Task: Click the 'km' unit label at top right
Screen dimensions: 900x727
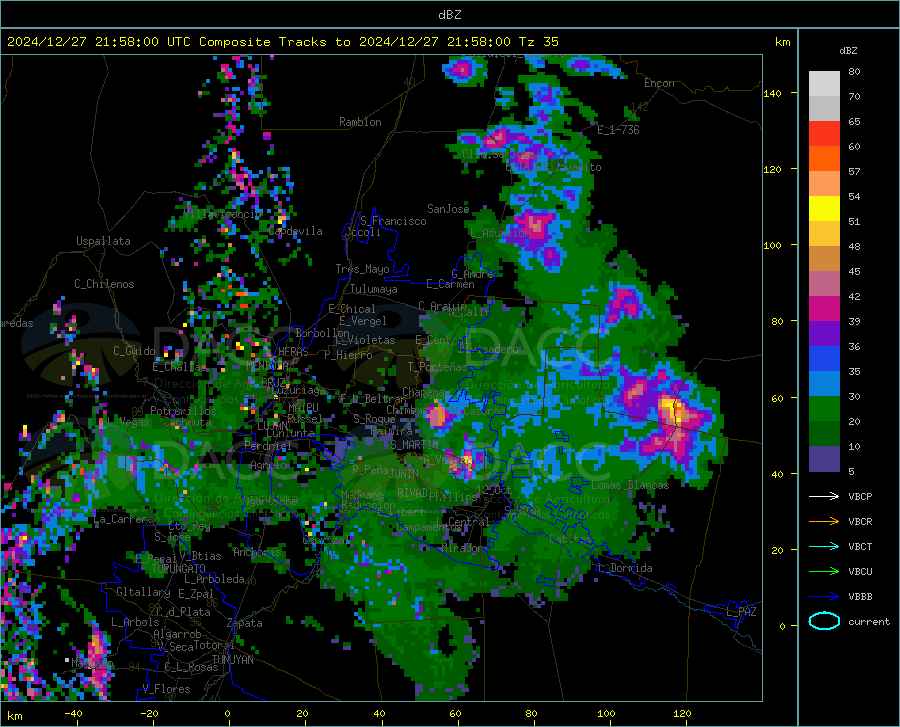Action: pyautogui.click(x=782, y=42)
